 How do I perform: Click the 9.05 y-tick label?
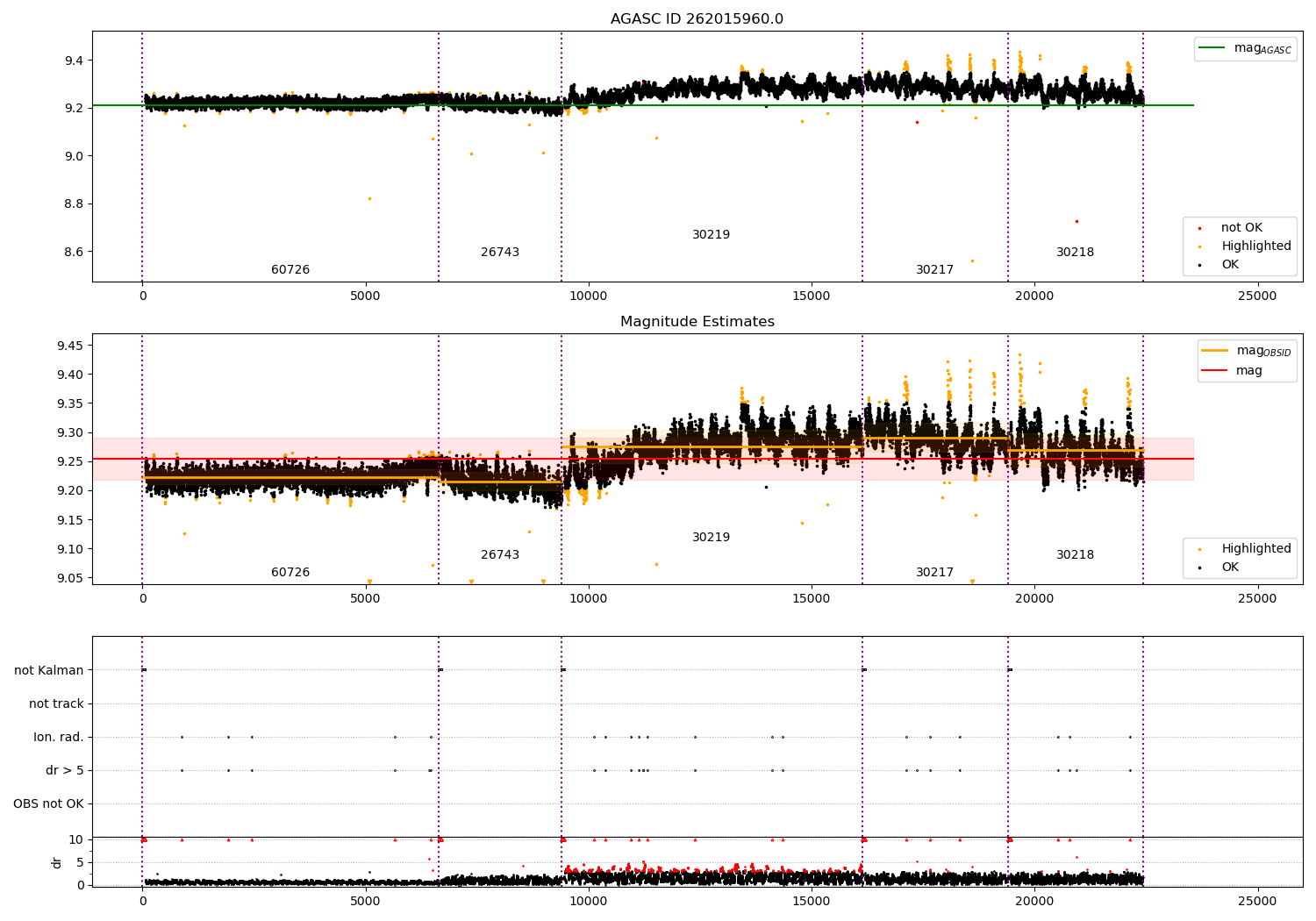71,578
